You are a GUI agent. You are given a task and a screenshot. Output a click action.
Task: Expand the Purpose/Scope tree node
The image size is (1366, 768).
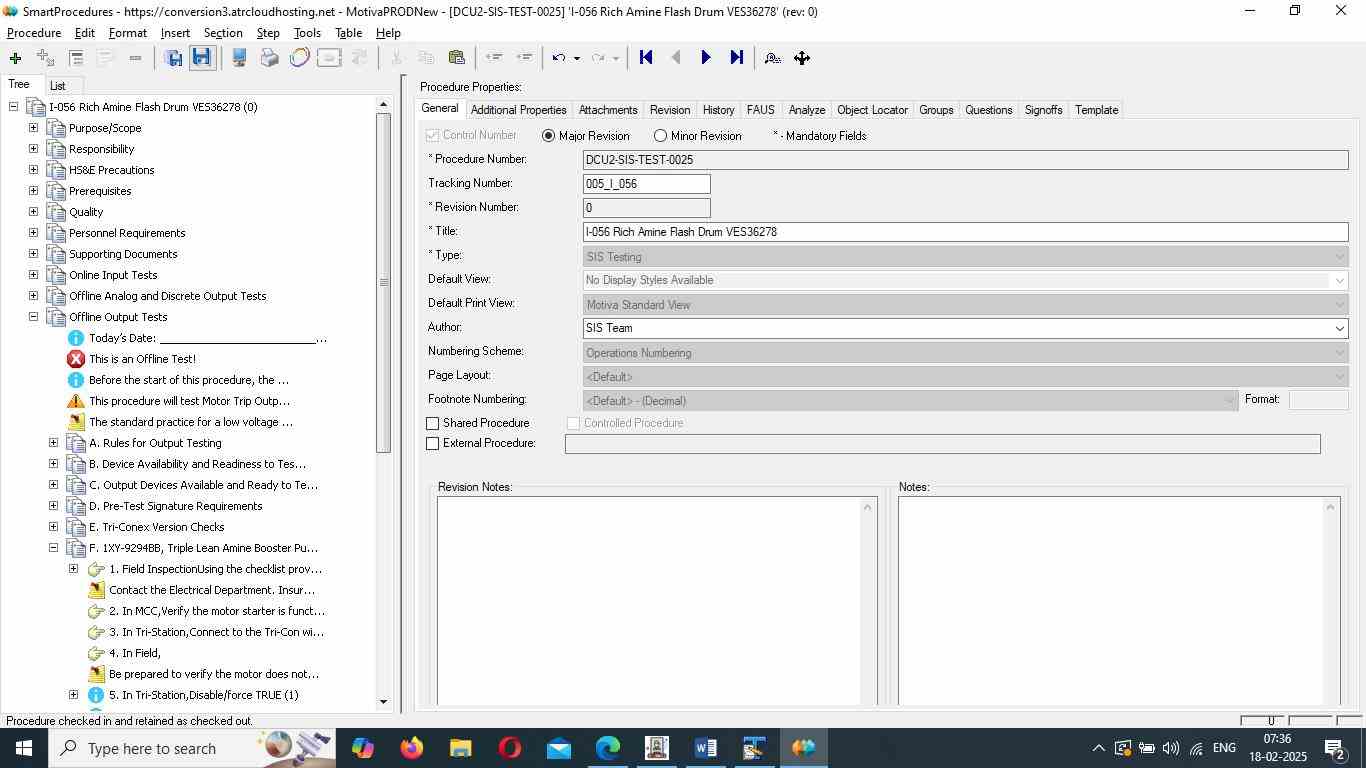click(x=33, y=128)
